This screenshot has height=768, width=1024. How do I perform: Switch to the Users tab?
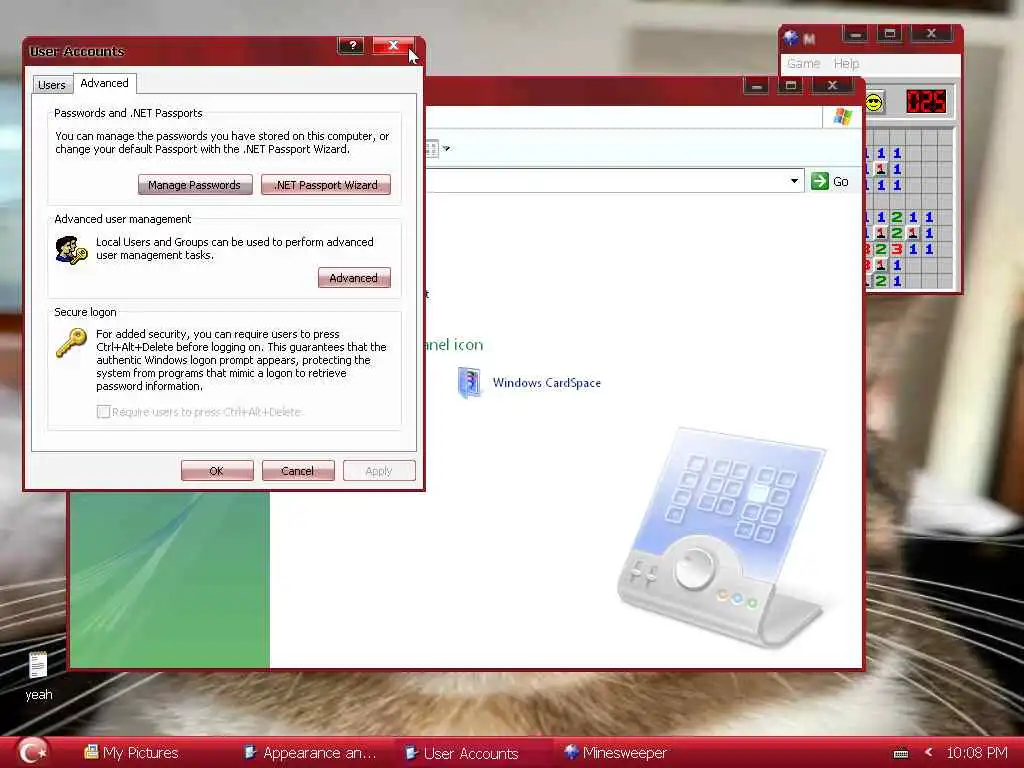pos(52,85)
